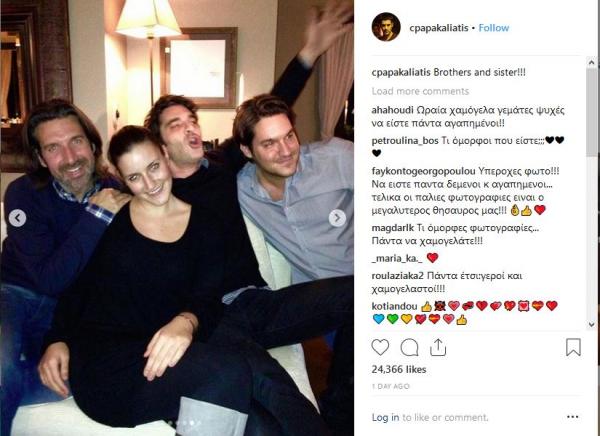Open ahahoudi commenter profile

393,110
